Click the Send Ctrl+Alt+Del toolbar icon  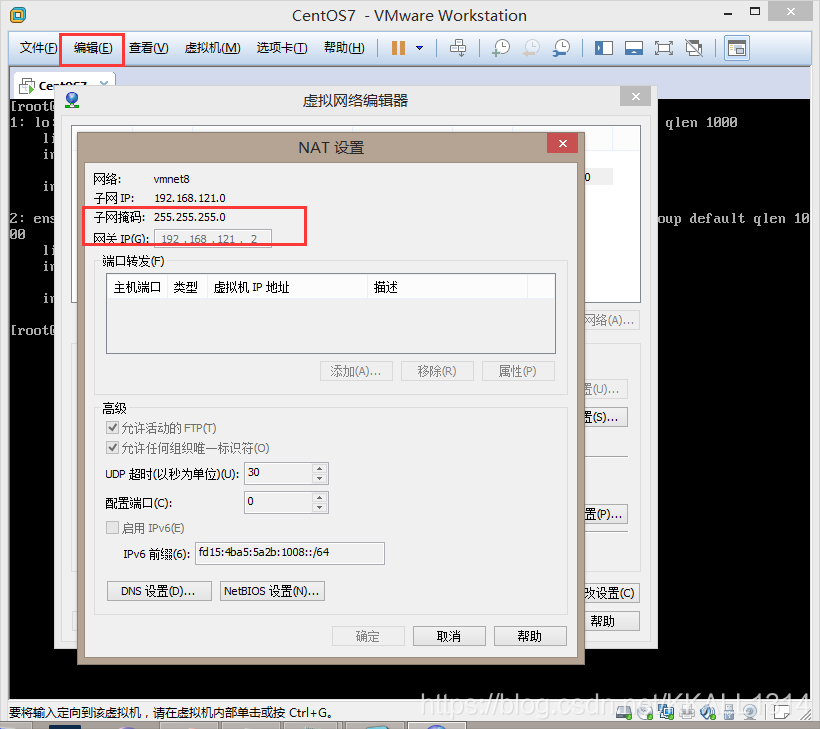458,48
